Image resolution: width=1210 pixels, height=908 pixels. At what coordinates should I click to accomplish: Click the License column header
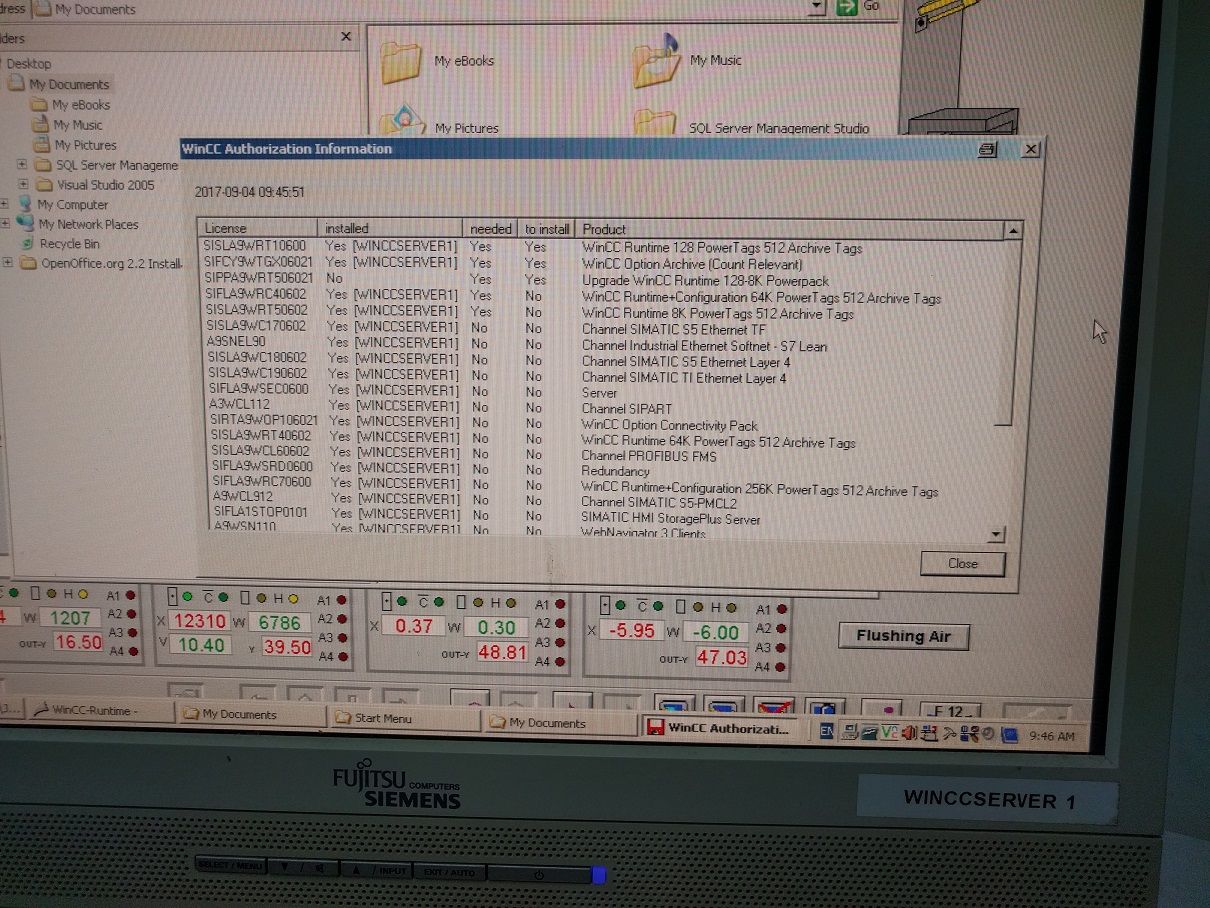click(x=258, y=228)
